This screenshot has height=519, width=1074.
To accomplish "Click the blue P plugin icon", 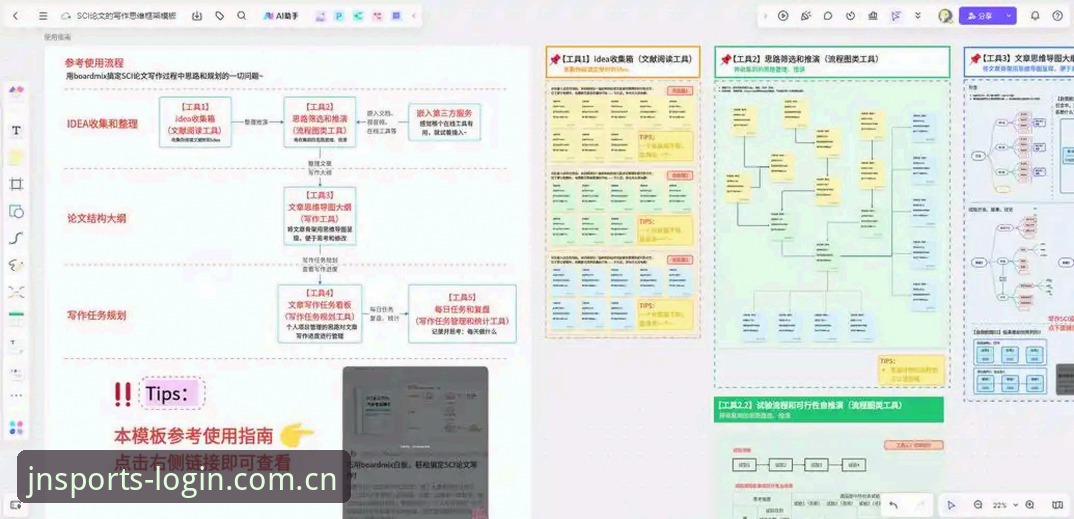I will click(x=339, y=16).
